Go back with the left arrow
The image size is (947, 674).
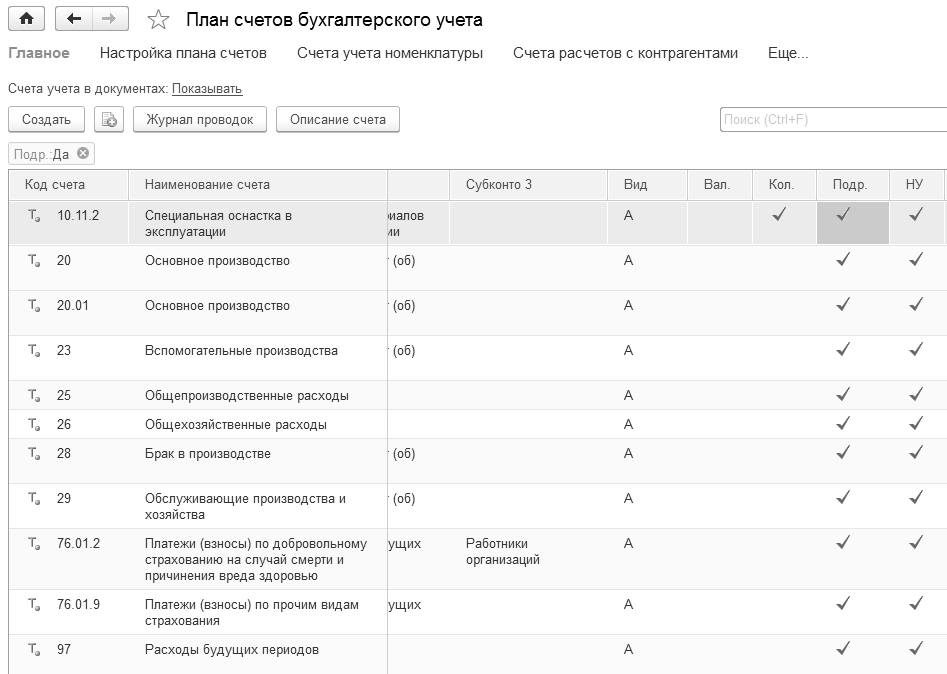74,19
